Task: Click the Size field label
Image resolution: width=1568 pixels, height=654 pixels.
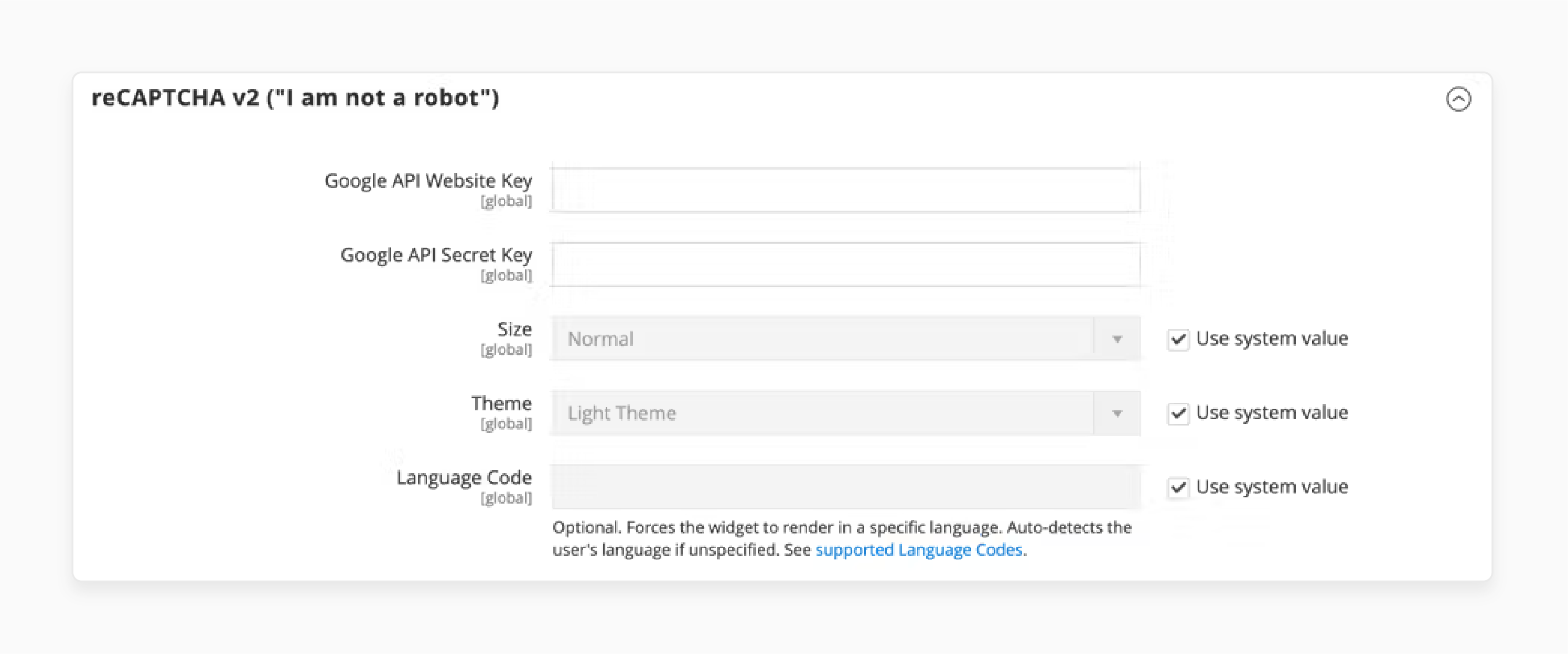Action: pyautogui.click(x=514, y=329)
